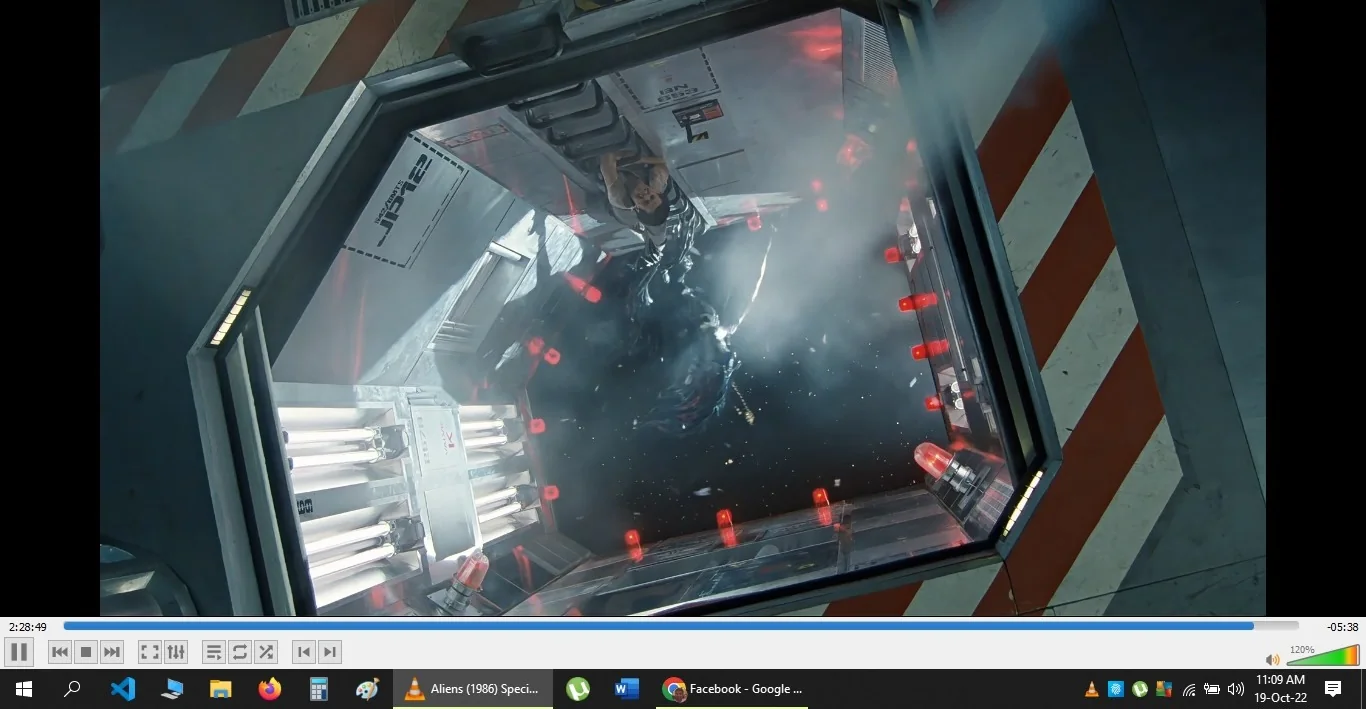1366x709 pixels.
Task: Set VLC volume on the volume slider
Action: 1323,656
